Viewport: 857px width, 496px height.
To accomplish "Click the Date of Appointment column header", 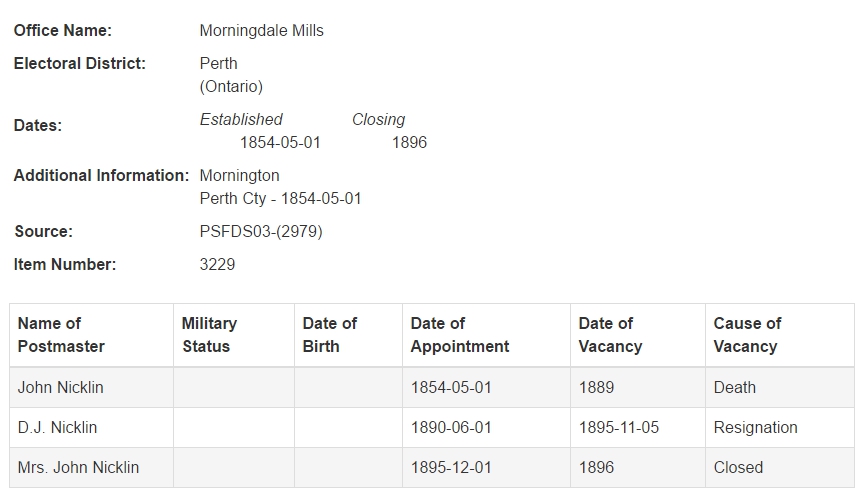I will click(x=486, y=335).
